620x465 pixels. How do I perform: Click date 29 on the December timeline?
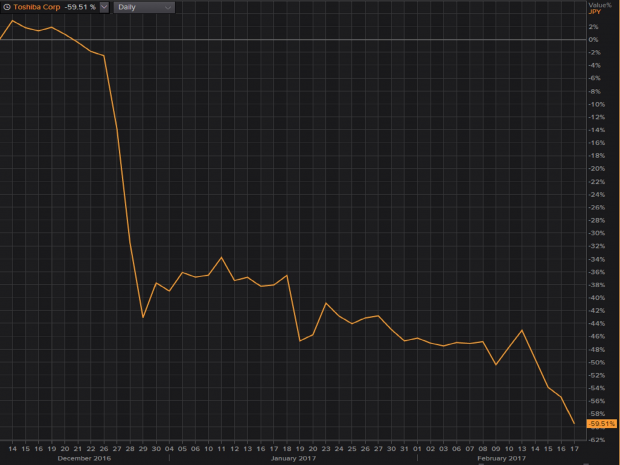point(143,449)
